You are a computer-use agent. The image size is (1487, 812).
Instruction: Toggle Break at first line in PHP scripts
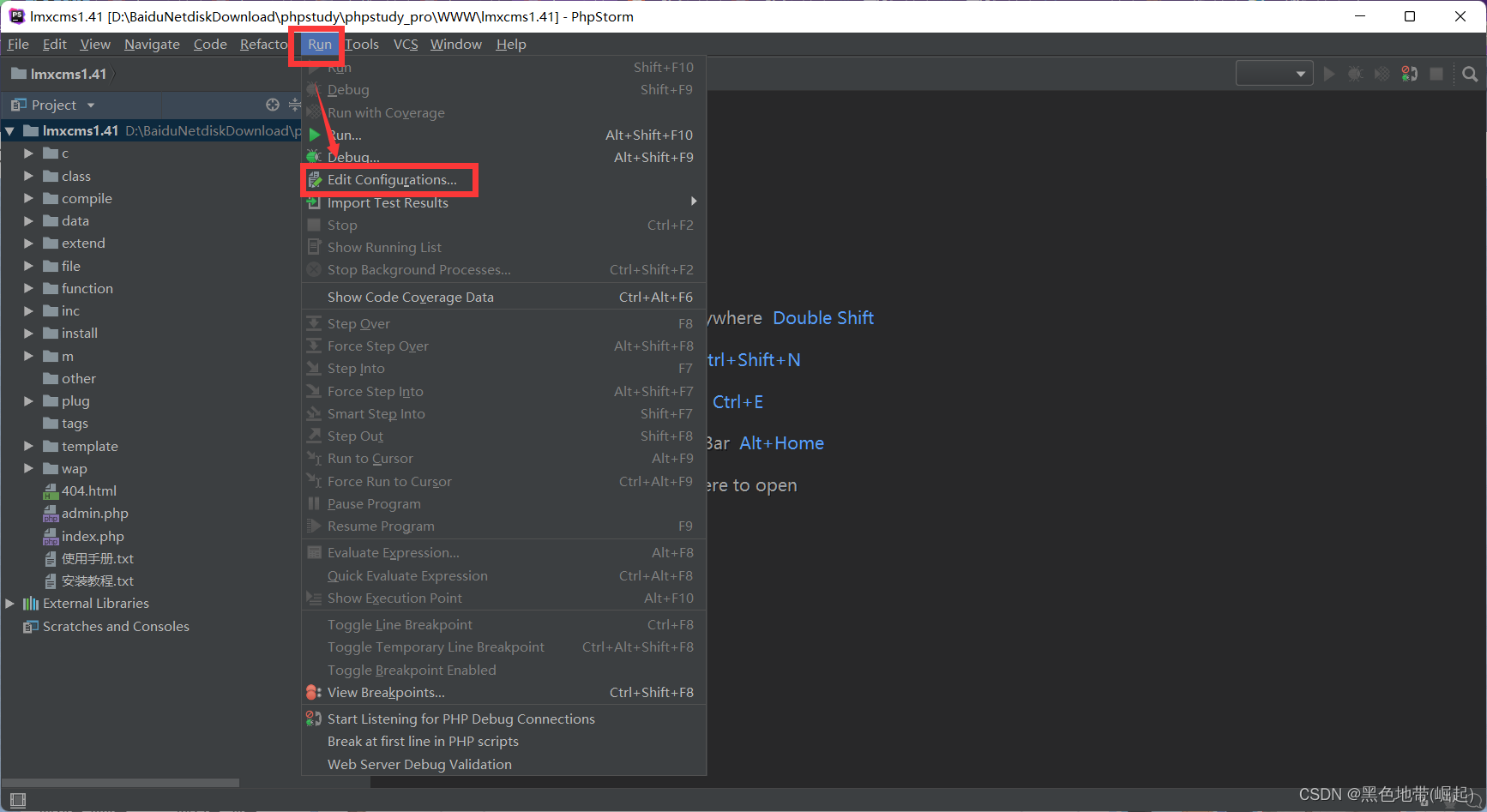(x=423, y=741)
